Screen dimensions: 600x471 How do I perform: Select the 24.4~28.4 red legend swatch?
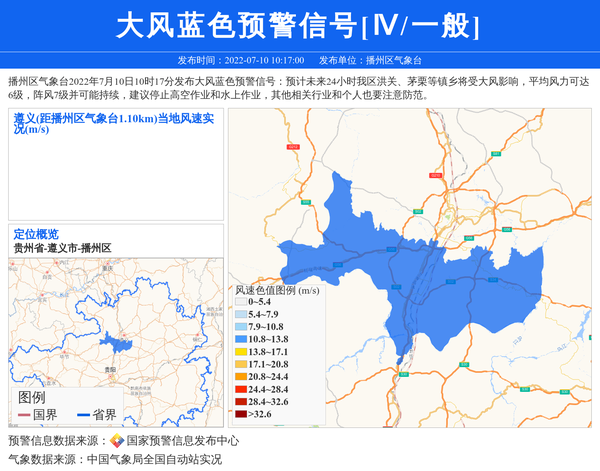240,388
